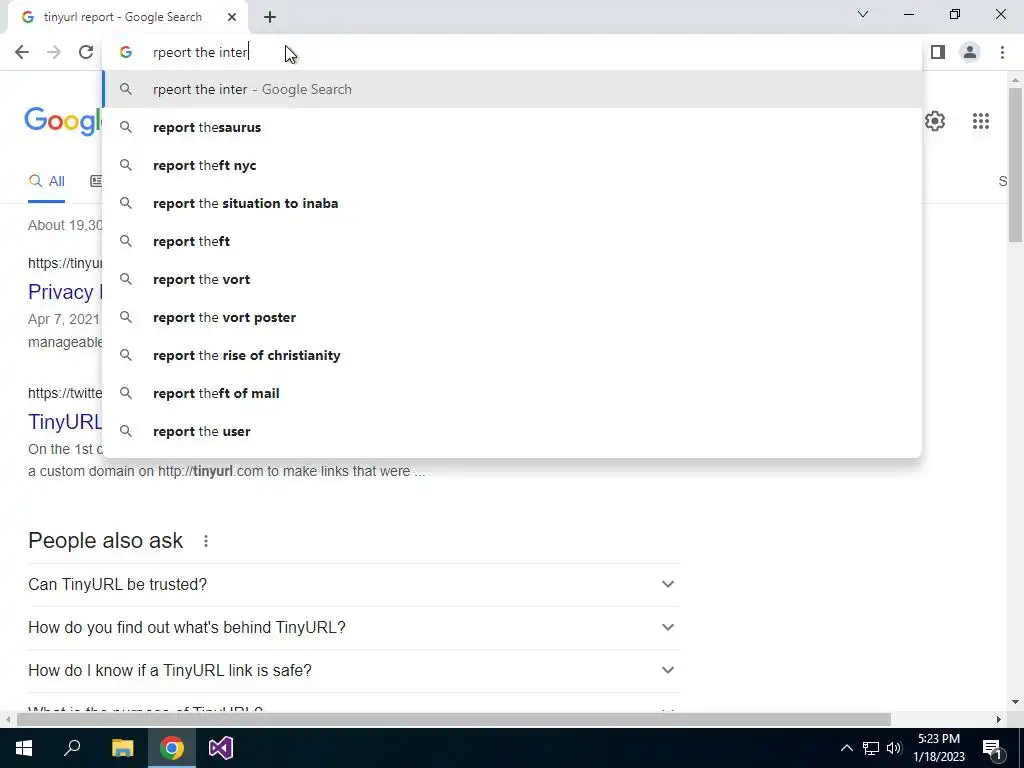Choose the 'report theft nyc' suggestion
This screenshot has width=1024, height=768.
513,165
